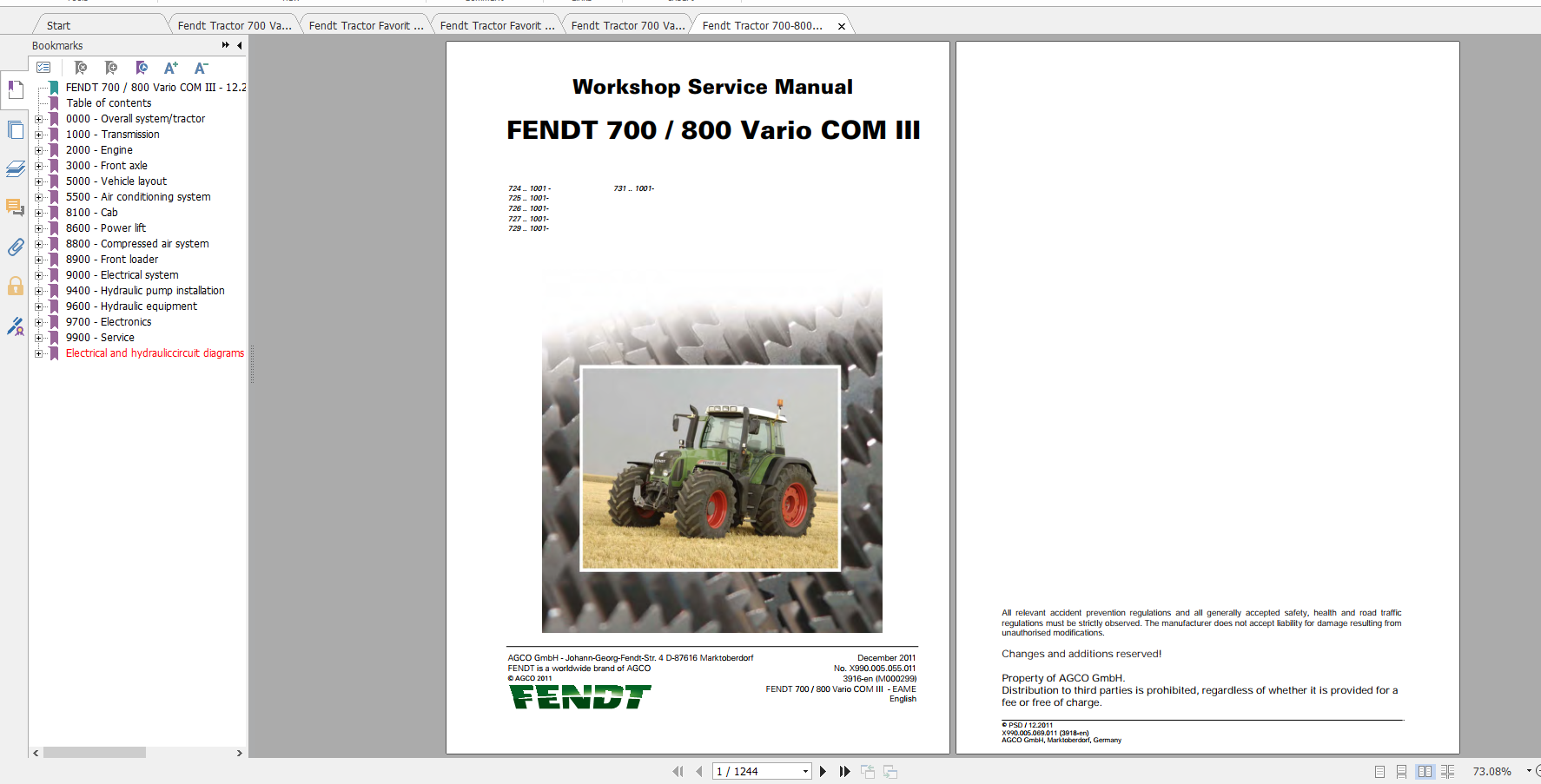The height and width of the screenshot is (784, 1541).
Task: Switch to continuous page view
Action: pos(1401,771)
